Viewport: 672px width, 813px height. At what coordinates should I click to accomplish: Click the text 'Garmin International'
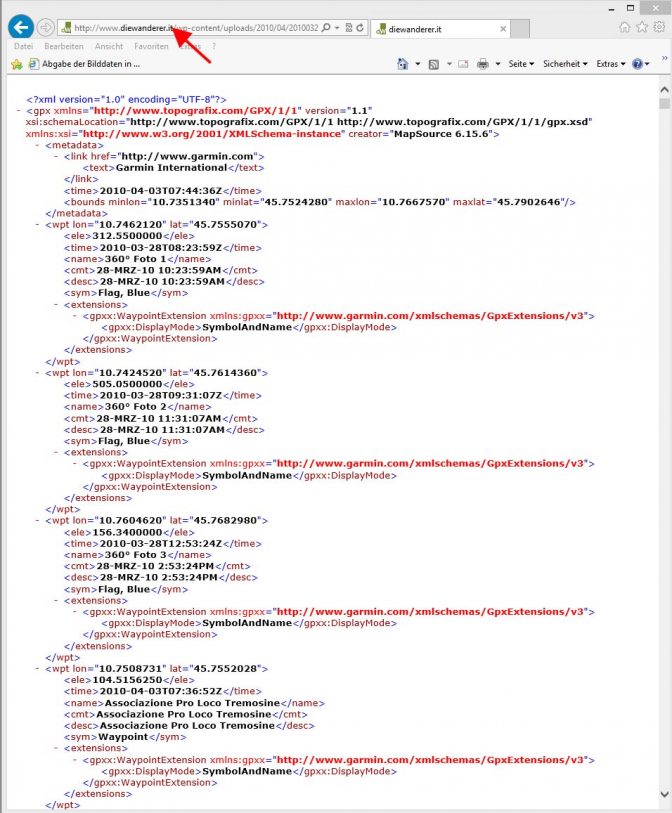click(x=172, y=167)
